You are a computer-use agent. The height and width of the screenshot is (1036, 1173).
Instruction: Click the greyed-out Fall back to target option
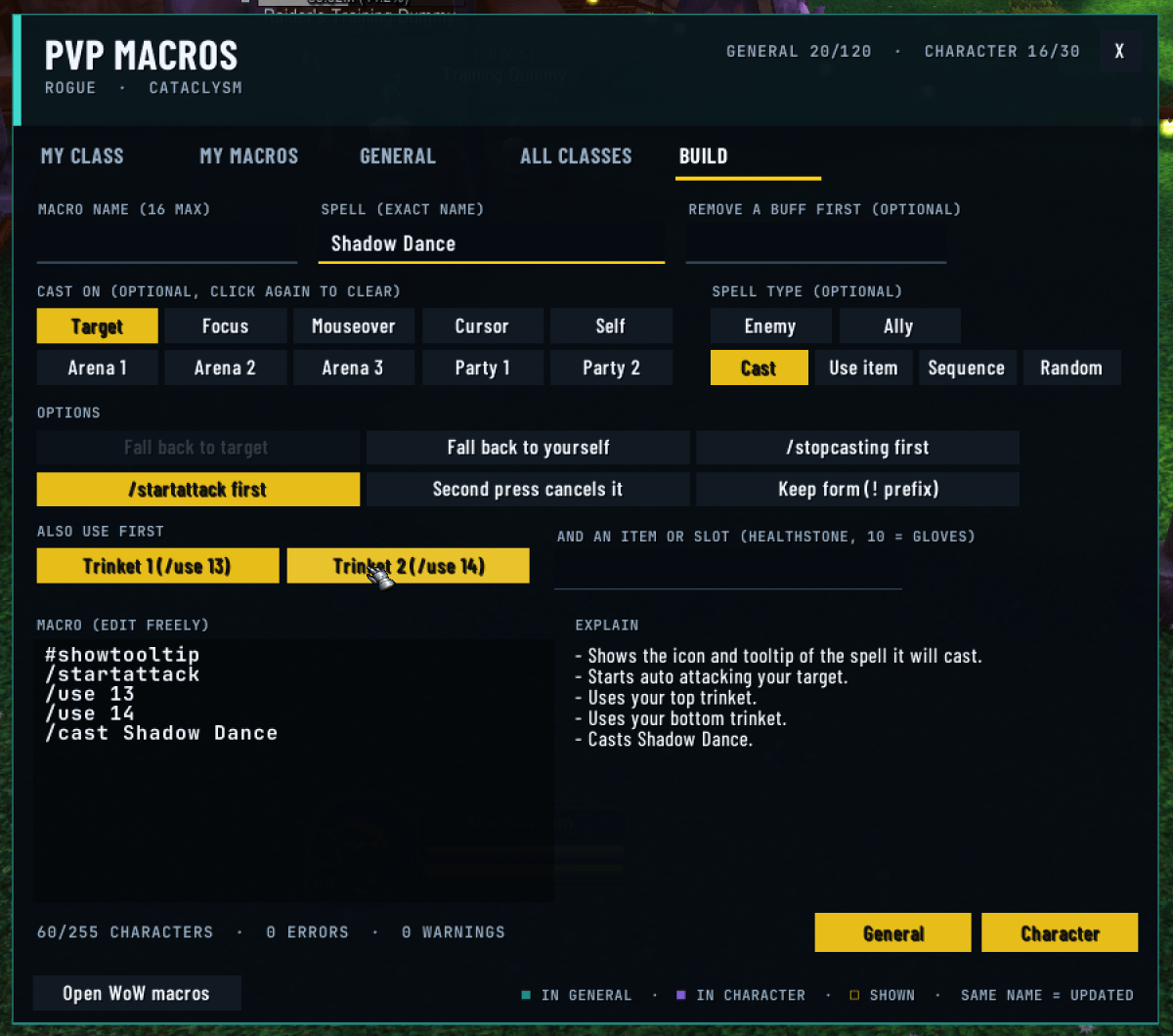(198, 448)
